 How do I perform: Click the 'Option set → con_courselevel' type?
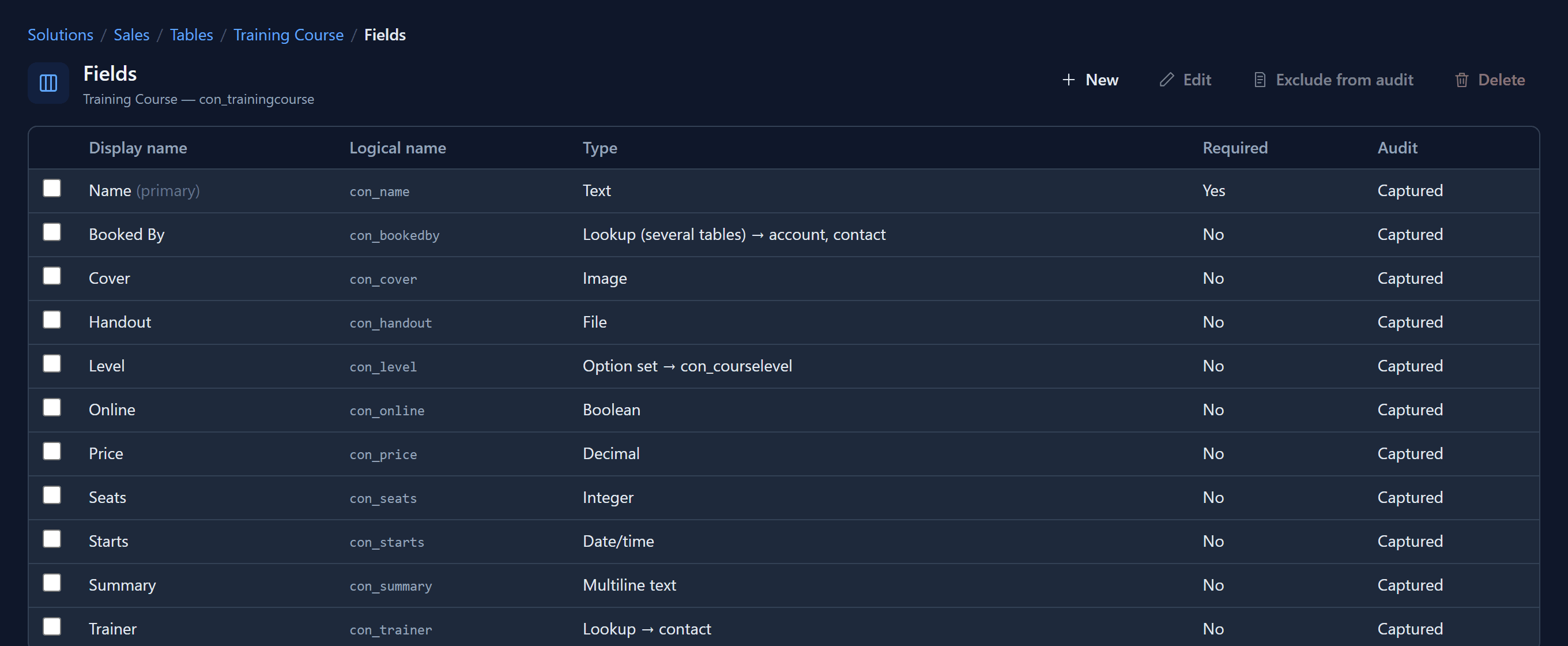pyautogui.click(x=687, y=366)
